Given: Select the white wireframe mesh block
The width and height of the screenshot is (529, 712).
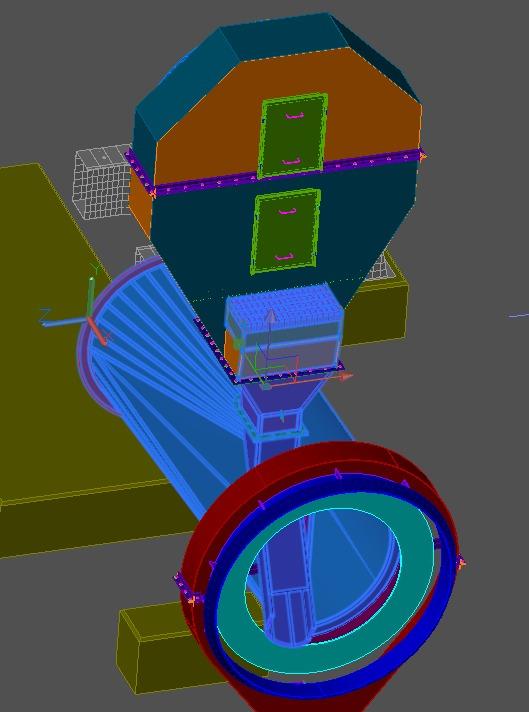Looking at the screenshot, I should (103, 182).
